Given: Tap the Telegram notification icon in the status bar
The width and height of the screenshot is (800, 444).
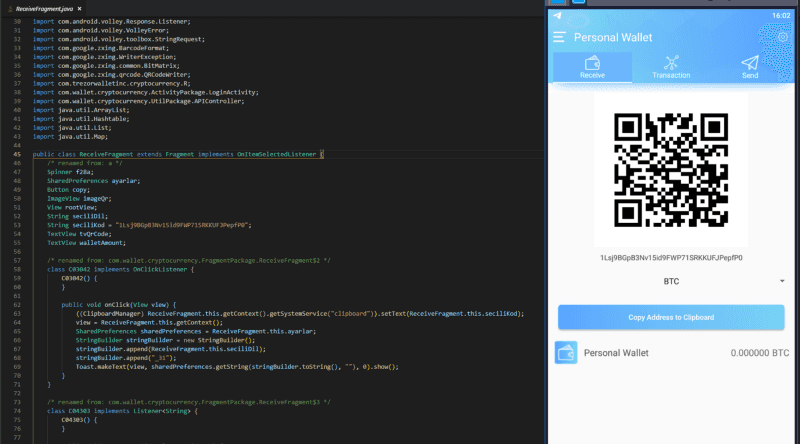Looking at the screenshot, I should point(557,16).
